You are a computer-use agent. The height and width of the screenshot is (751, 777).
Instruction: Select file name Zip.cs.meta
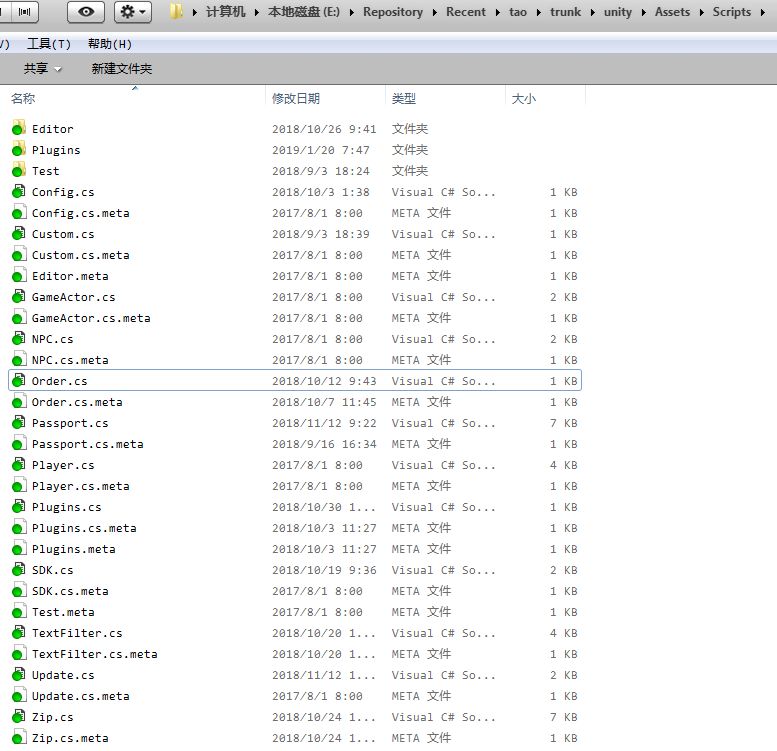(70, 738)
